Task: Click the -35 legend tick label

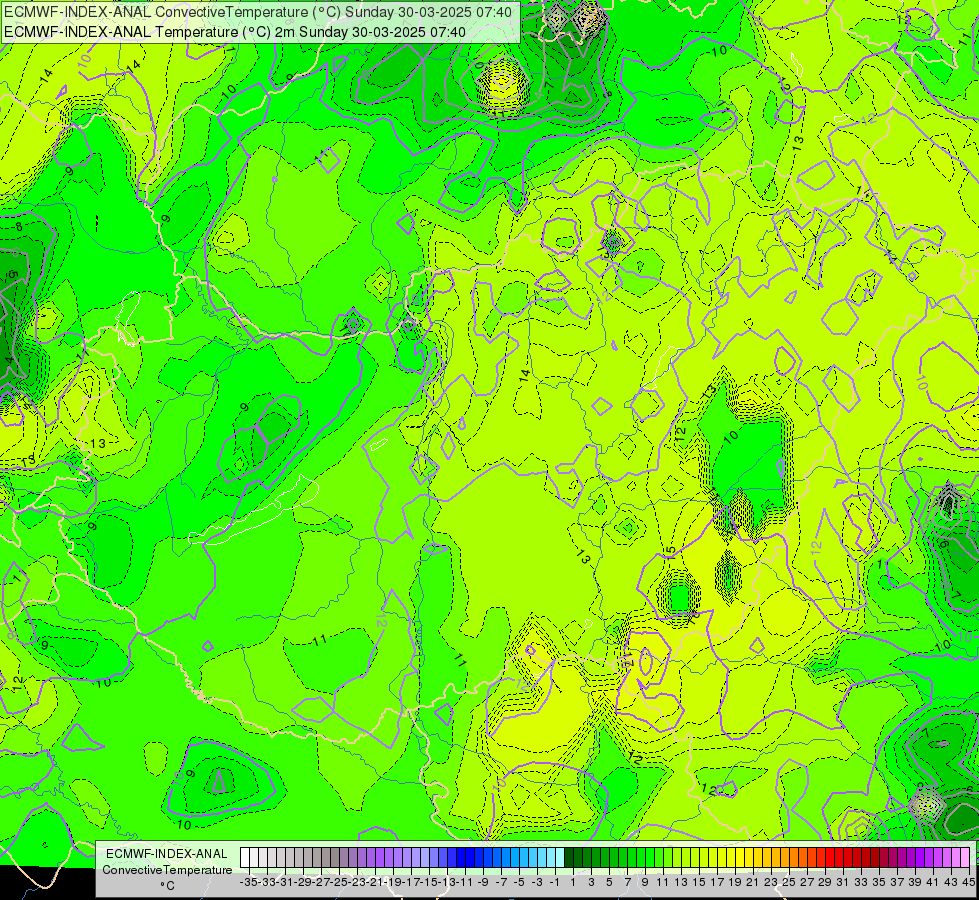Action: pyautogui.click(x=249, y=882)
